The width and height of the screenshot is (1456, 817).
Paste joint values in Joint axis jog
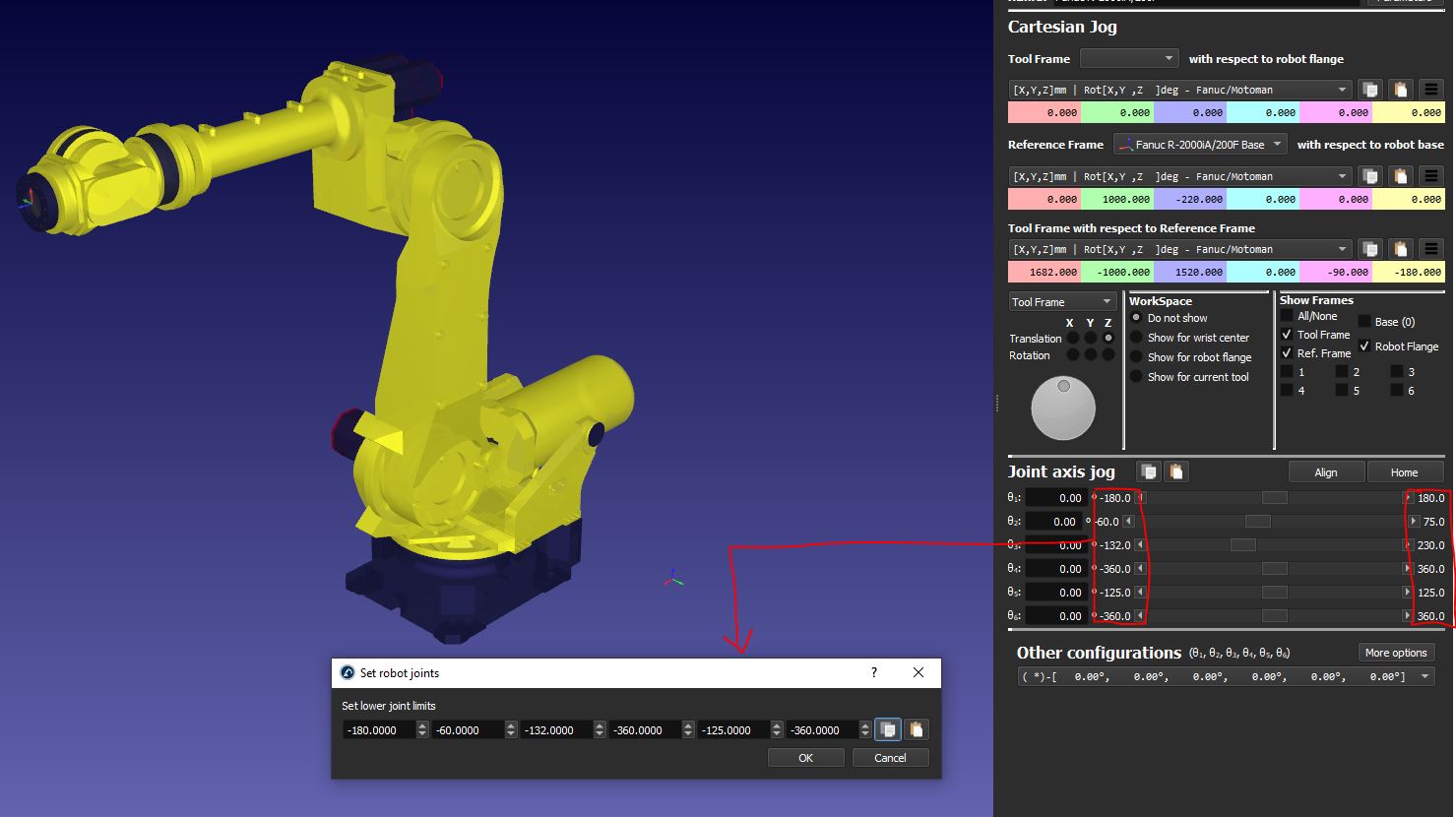pyautogui.click(x=1176, y=472)
